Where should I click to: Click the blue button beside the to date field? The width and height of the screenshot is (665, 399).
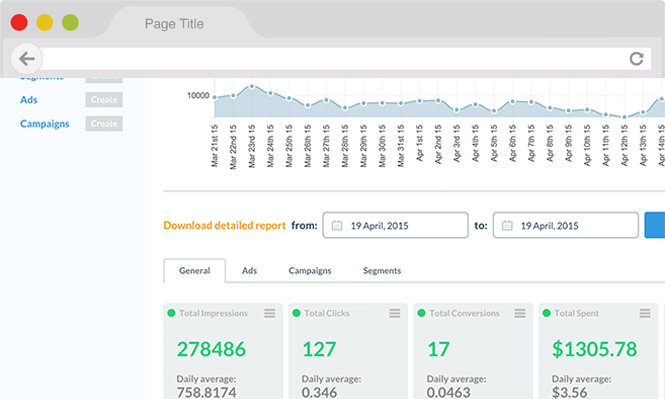(x=655, y=225)
